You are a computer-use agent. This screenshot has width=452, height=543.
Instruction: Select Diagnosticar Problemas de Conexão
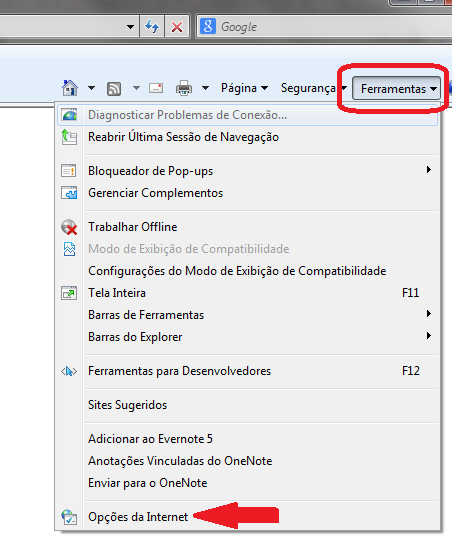point(248,115)
